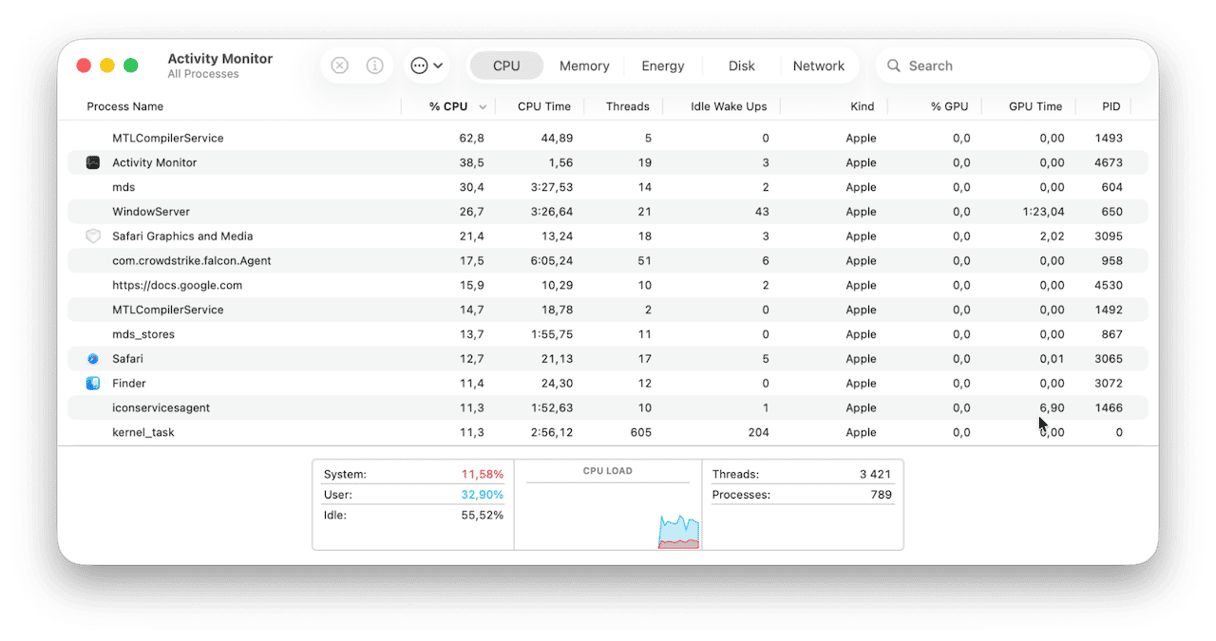Viewport: 1216px width, 641px height.
Task: Switch to the Disk tab
Action: click(x=742, y=66)
